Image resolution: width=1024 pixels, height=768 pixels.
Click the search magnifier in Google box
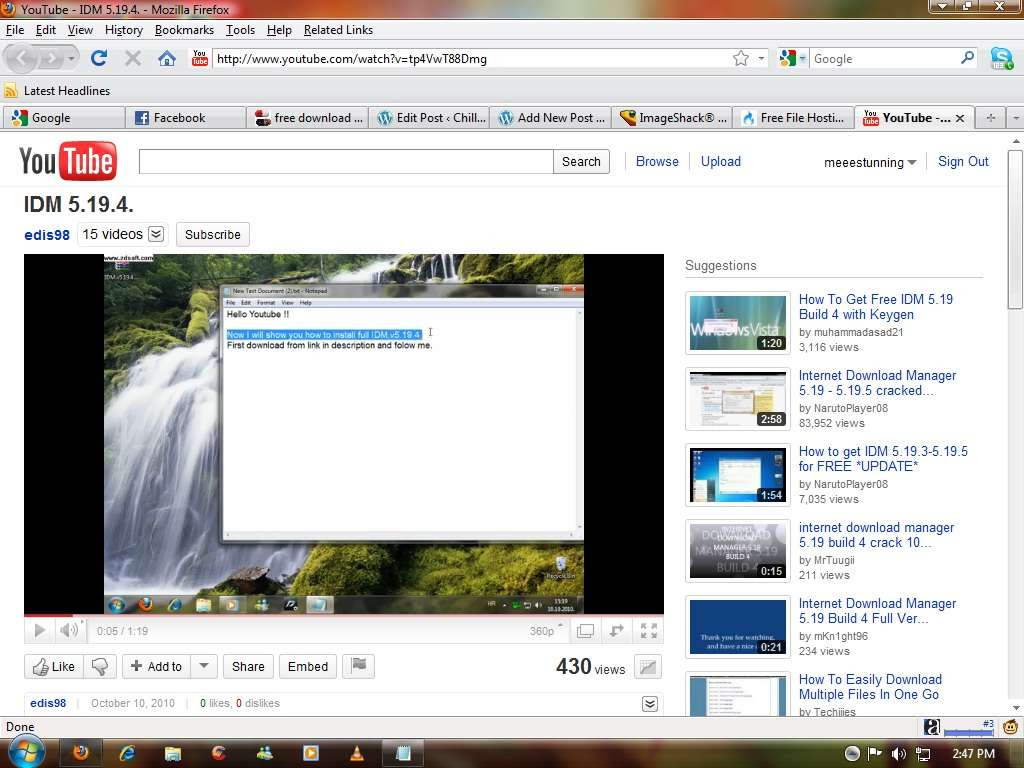tap(967, 58)
